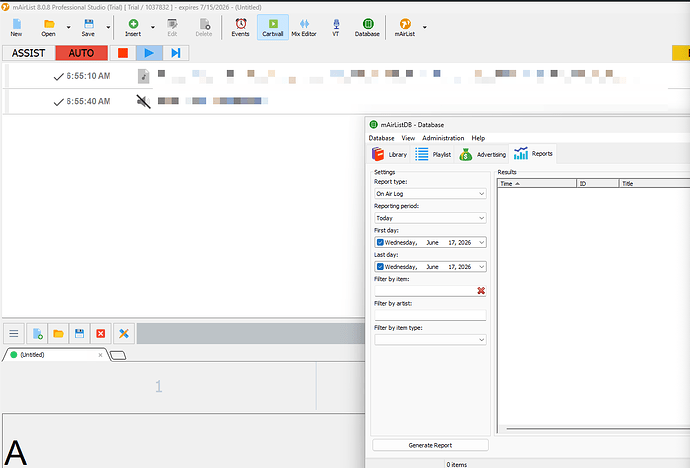The image size is (690, 468).
Task: Expand the Save button dropdown arrow
Action: pyautogui.click(x=108, y=27)
